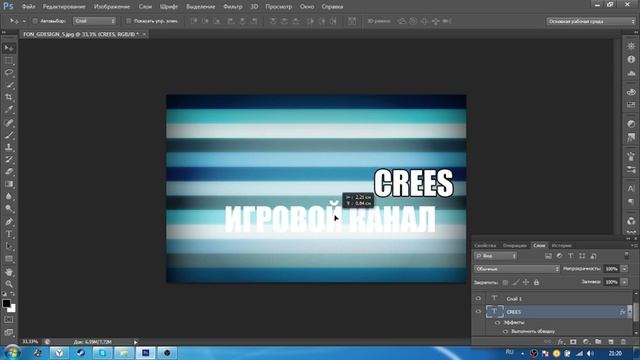Open the Слой auto-select dropdown
Image resolution: width=640 pixels, height=360 pixels.
[95, 21]
